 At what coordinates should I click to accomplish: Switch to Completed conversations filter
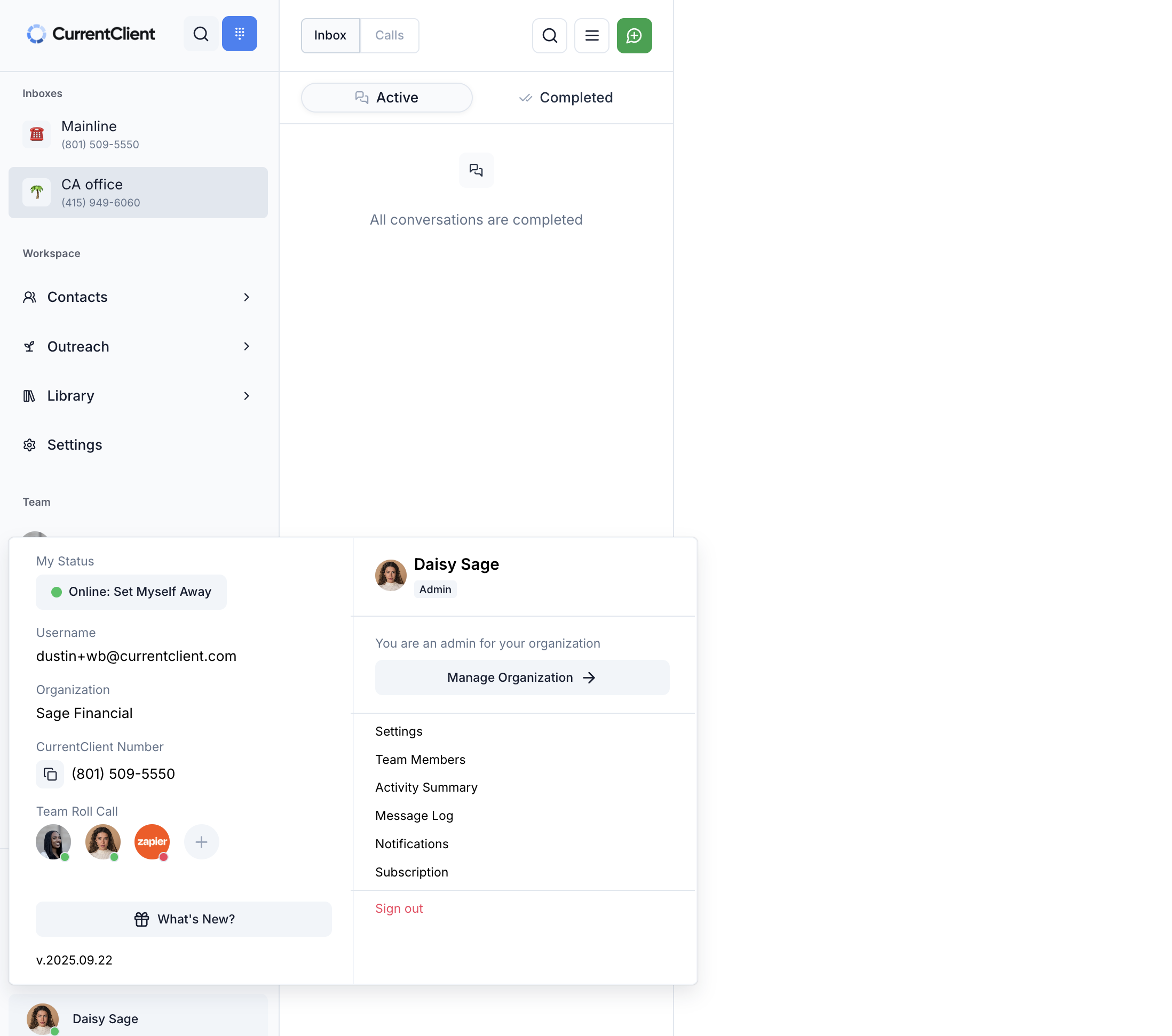(x=565, y=98)
